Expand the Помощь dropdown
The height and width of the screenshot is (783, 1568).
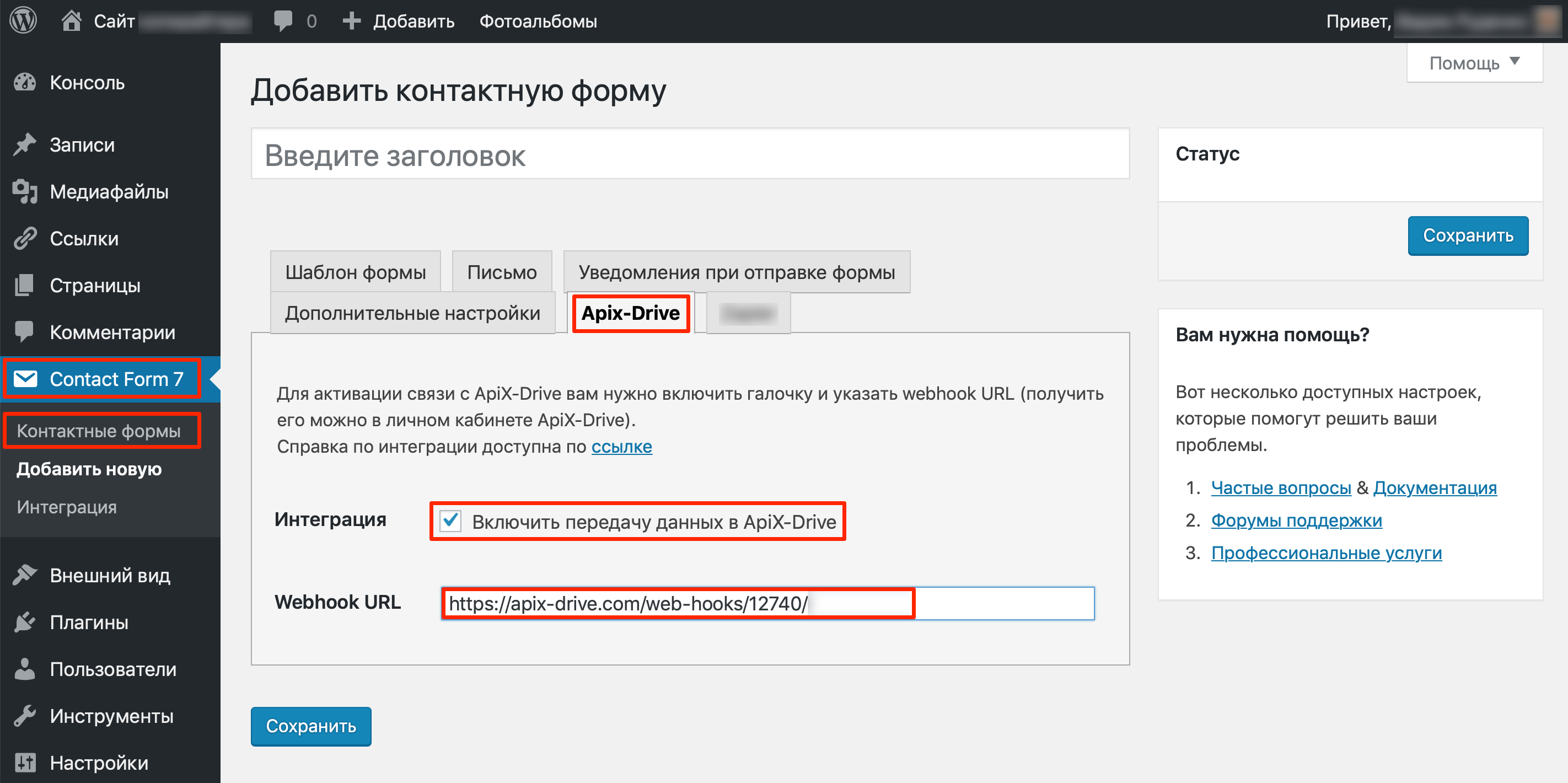click(1474, 63)
